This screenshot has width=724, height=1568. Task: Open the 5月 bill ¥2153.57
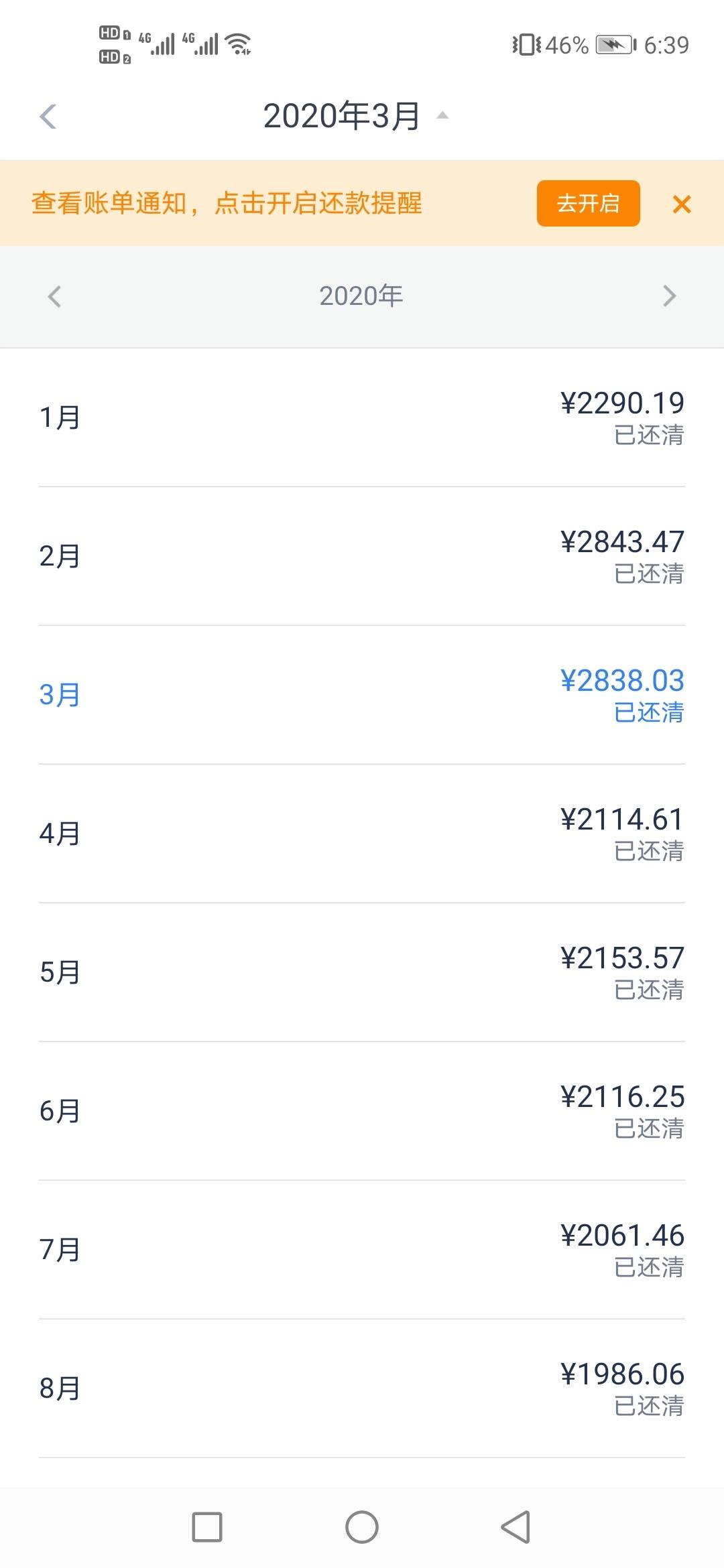coord(362,972)
